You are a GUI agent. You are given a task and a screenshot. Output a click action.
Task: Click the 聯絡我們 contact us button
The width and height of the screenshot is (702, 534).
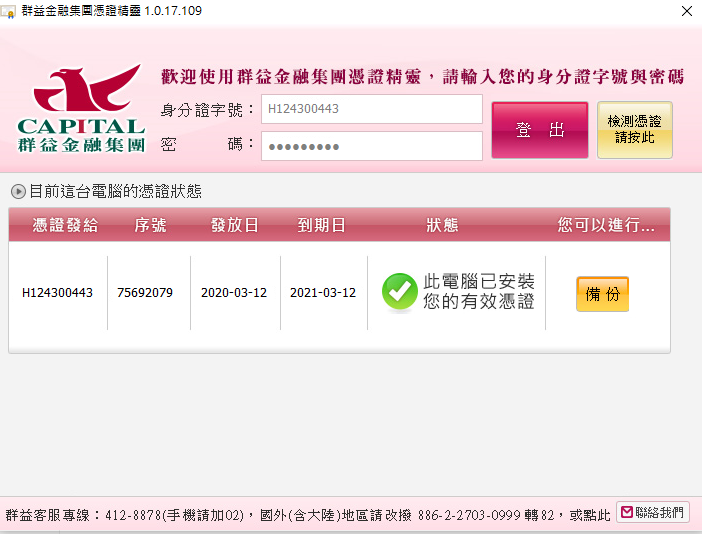(653, 512)
